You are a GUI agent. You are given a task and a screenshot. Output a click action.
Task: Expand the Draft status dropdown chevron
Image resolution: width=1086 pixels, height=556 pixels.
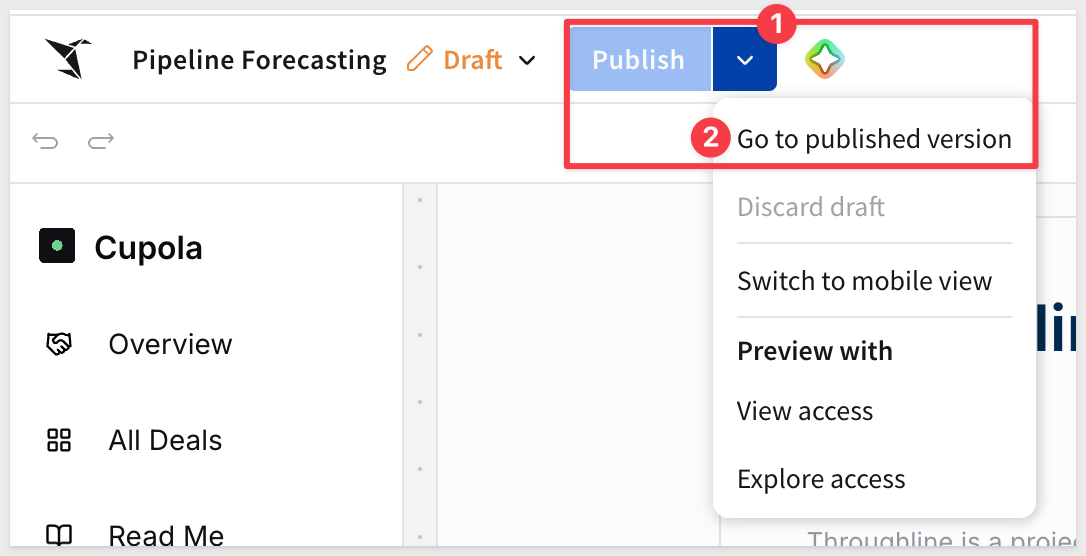pyautogui.click(x=527, y=60)
